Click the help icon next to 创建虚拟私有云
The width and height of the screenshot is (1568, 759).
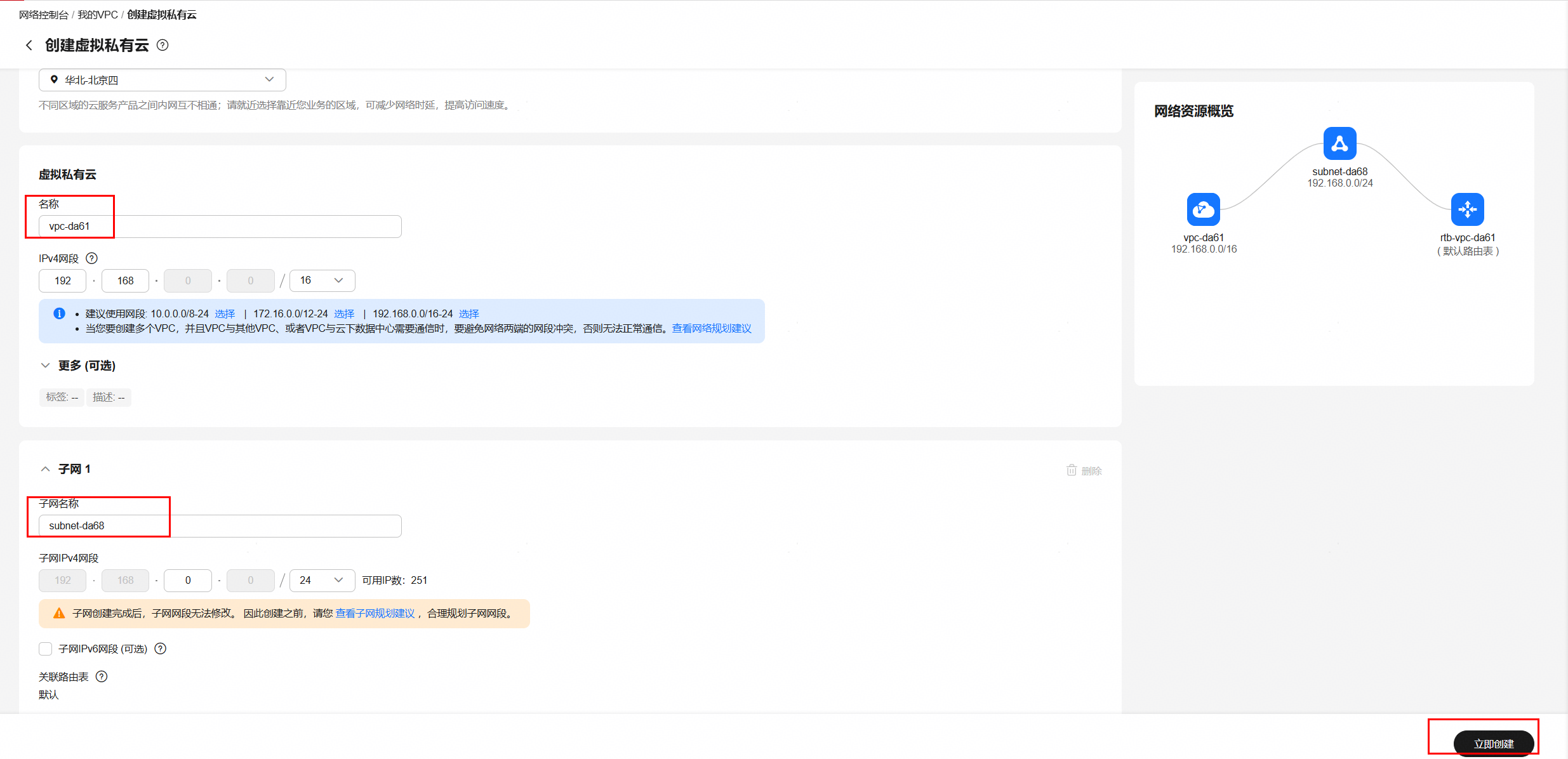click(x=163, y=45)
